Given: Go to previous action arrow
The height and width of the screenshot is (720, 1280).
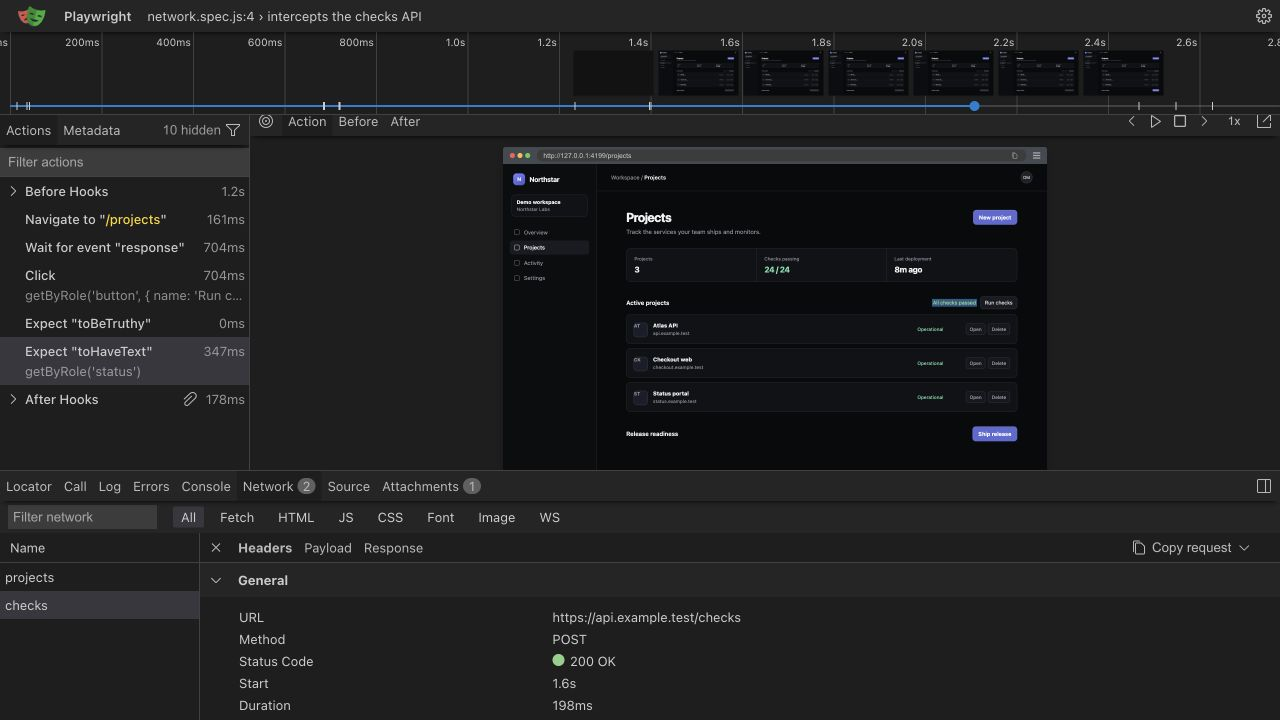Looking at the screenshot, I should pos(1131,121).
